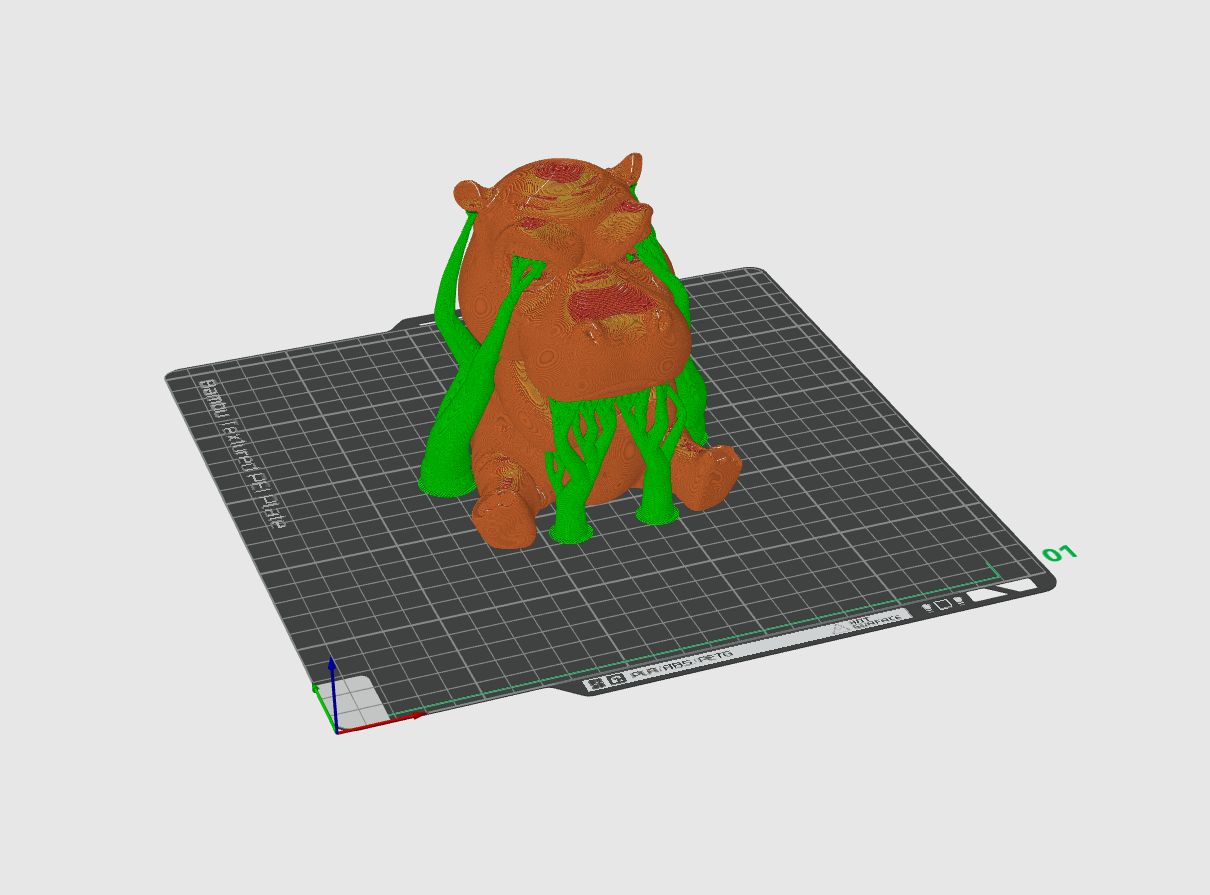This screenshot has height=895, width=1210.
Task: Click the white stripe marker at plate corner
Action: tap(1001, 590)
